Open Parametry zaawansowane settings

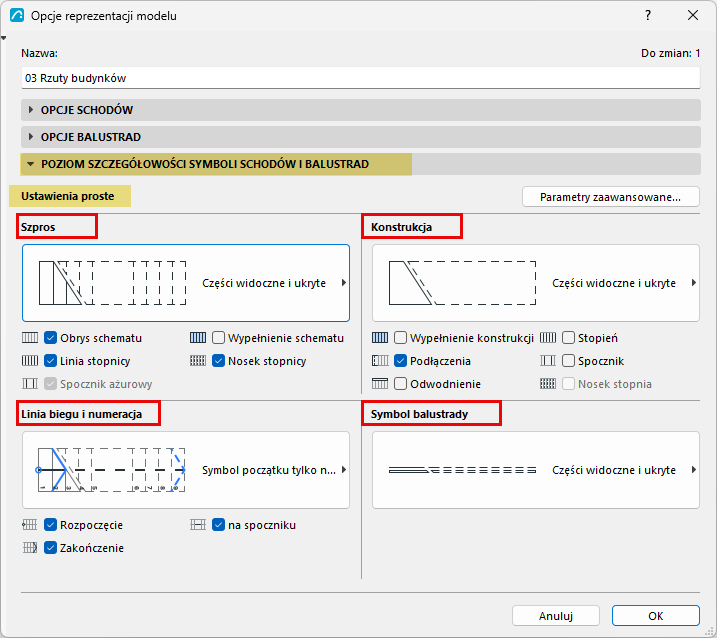coord(611,197)
